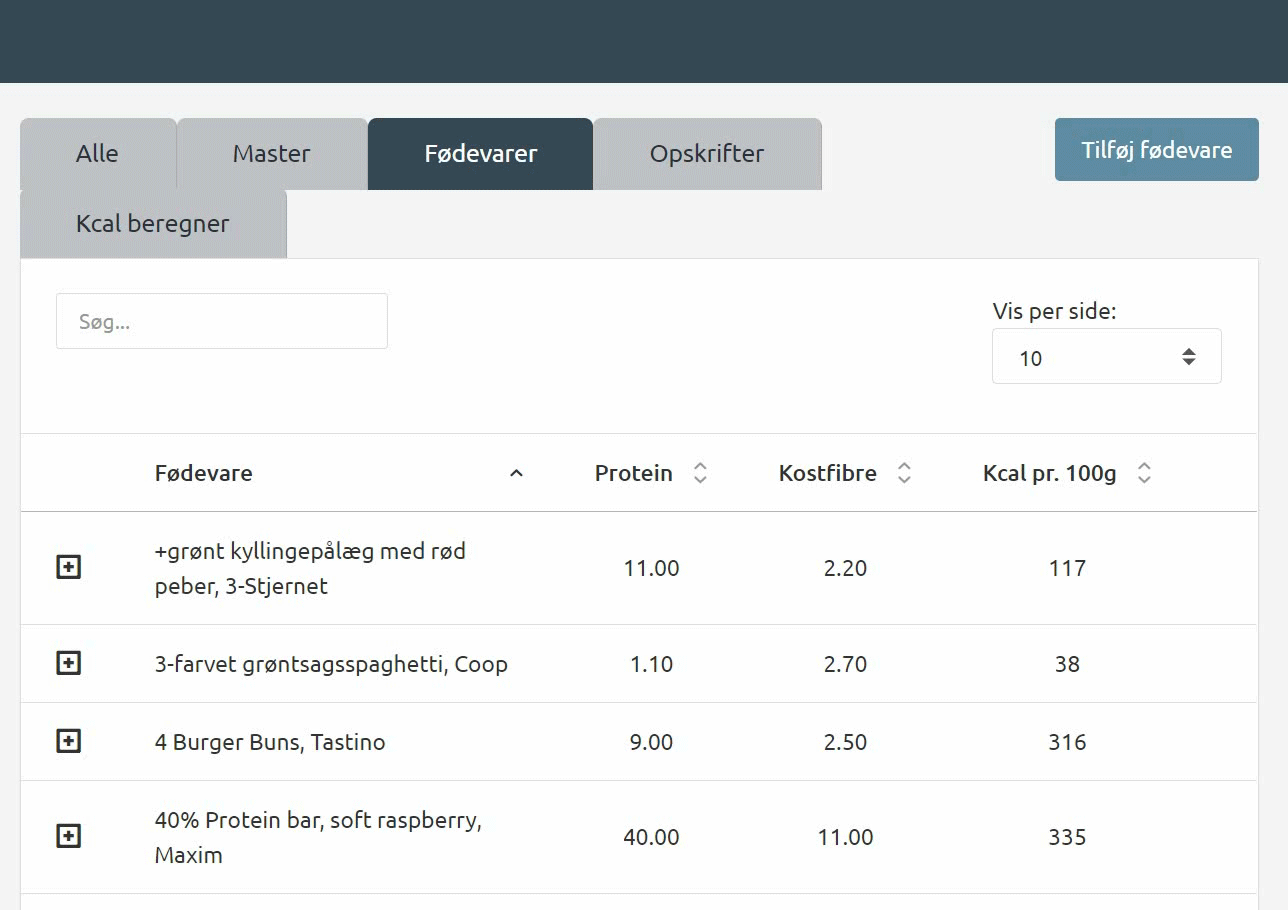Screen dimensions: 1288x910
Task: Sort table by Protein column arrows
Action: click(x=700, y=473)
